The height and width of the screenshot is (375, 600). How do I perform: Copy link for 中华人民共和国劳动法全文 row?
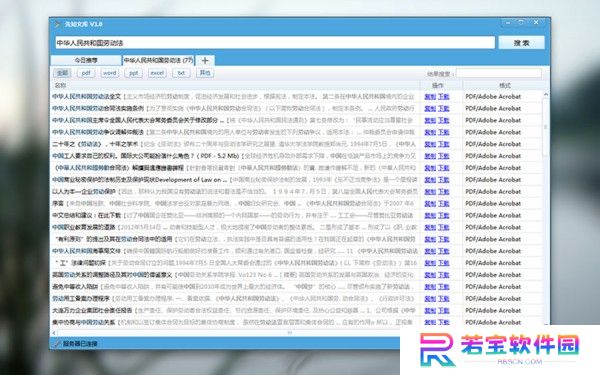[430, 97]
